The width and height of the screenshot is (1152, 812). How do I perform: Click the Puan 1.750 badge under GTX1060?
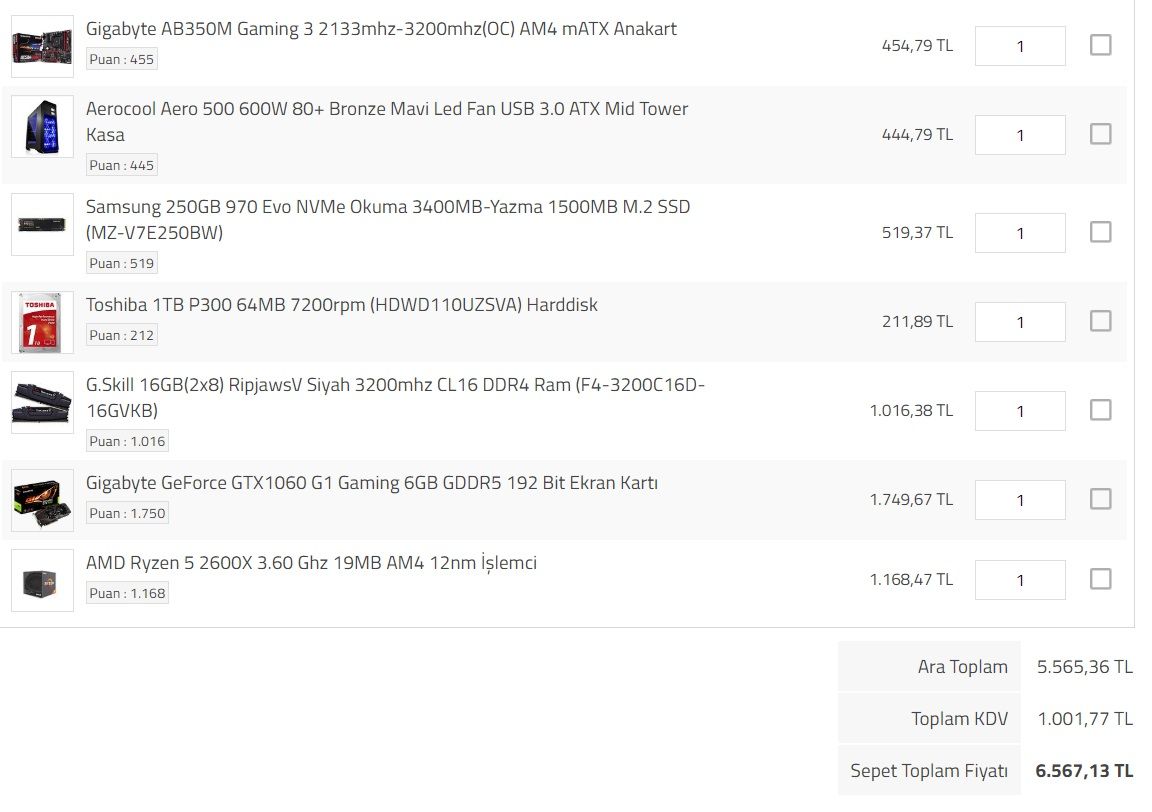127,512
